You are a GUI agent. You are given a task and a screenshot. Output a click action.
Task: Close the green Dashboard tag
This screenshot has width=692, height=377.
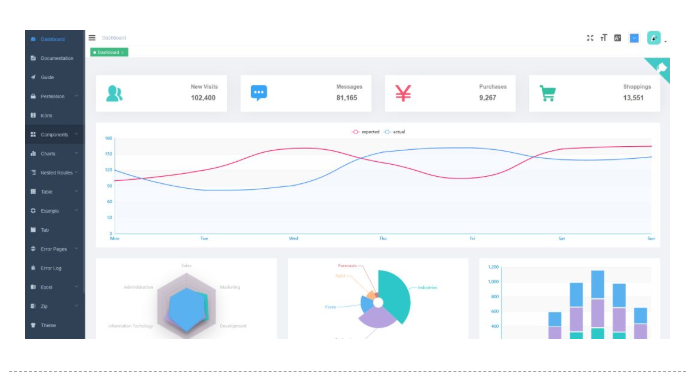point(123,53)
